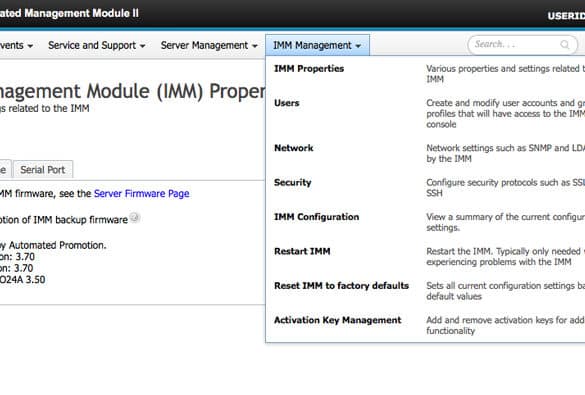This screenshot has height=395, width=585.
Task: Click the Automated Promotion status text
Action: point(53,245)
